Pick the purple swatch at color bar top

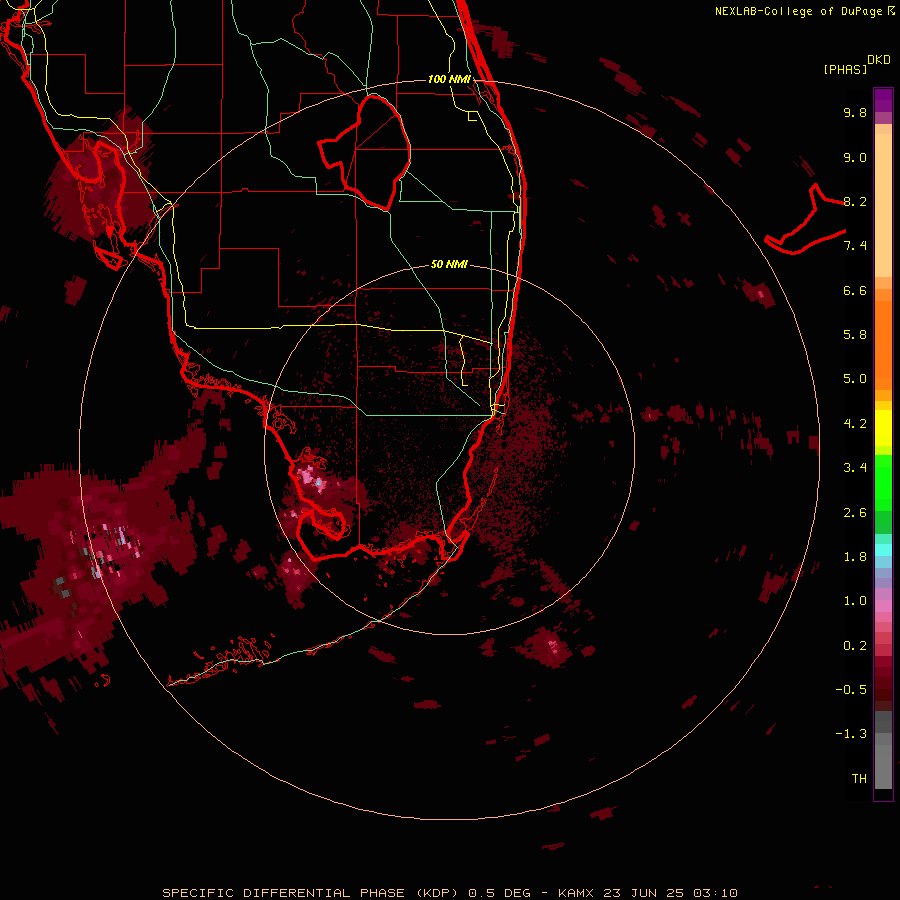tap(883, 100)
